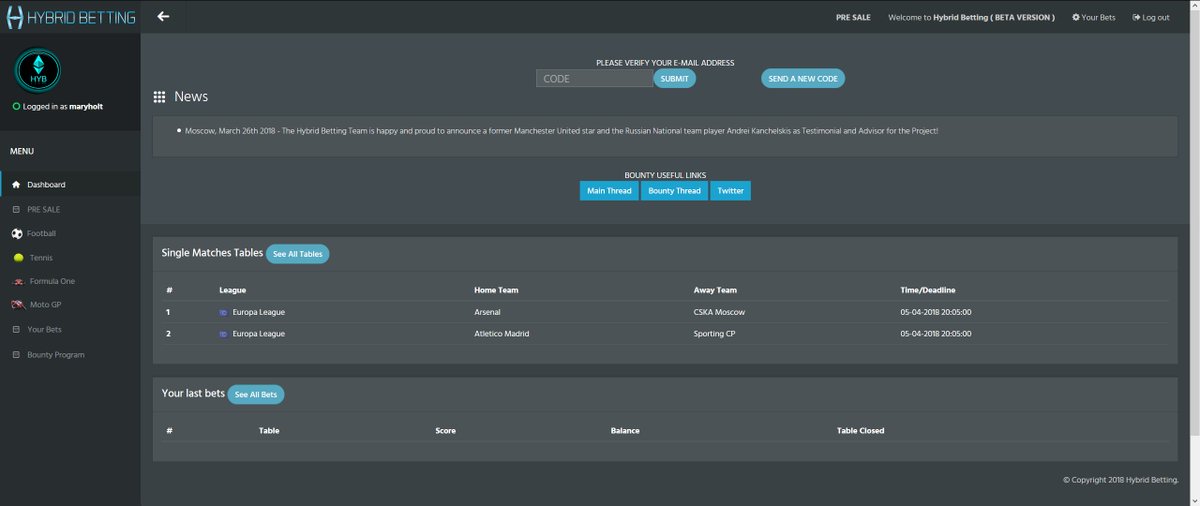The width and height of the screenshot is (1200, 506).
Task: Click the Home Team column header
Action: pos(496,290)
